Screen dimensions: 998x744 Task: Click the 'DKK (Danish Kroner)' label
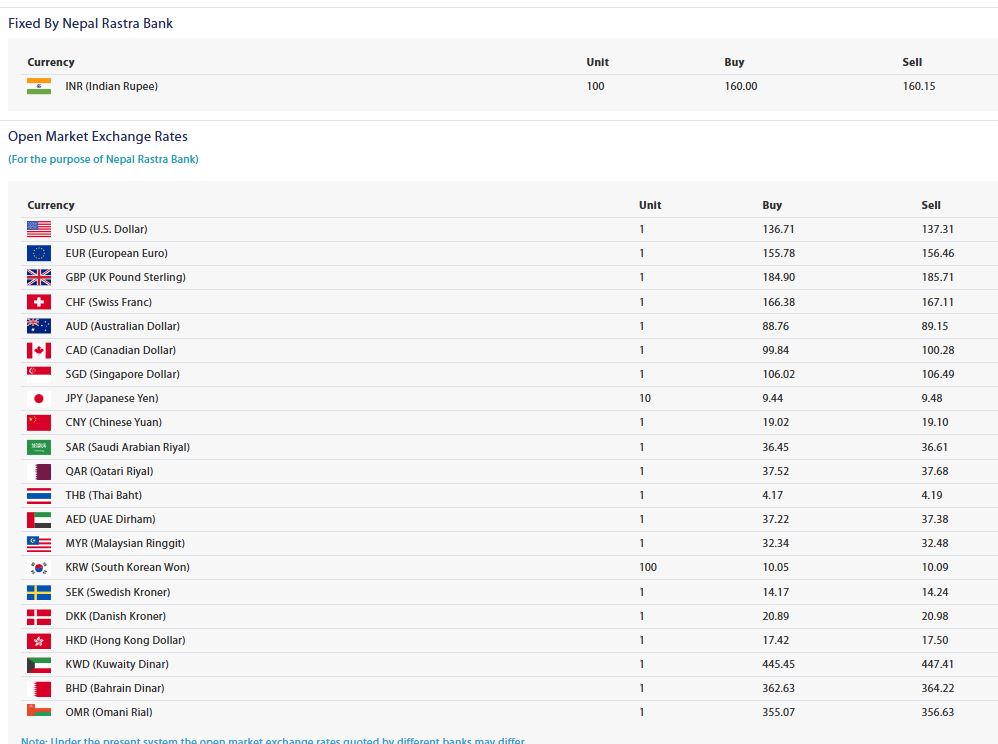[x=115, y=617]
